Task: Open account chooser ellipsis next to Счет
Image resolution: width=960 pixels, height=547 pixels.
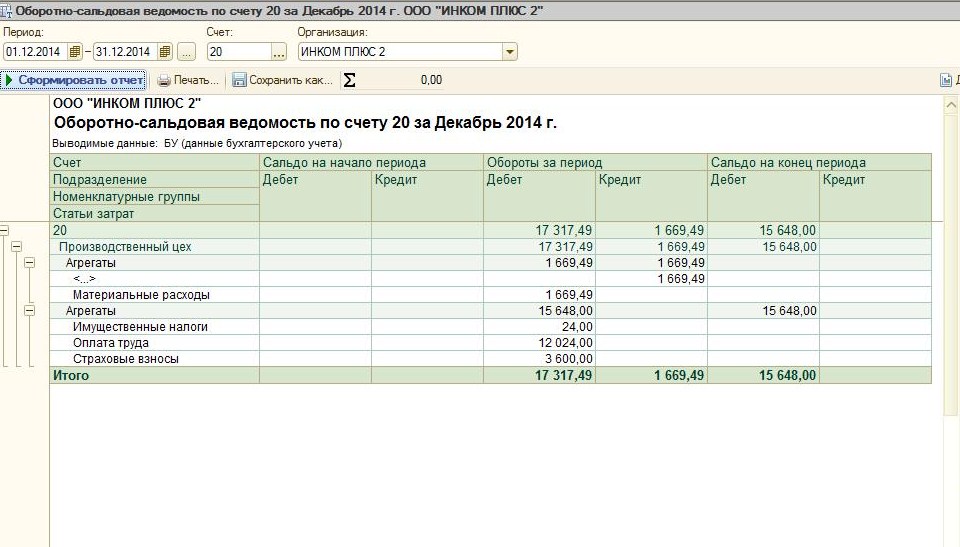Action: click(278, 52)
